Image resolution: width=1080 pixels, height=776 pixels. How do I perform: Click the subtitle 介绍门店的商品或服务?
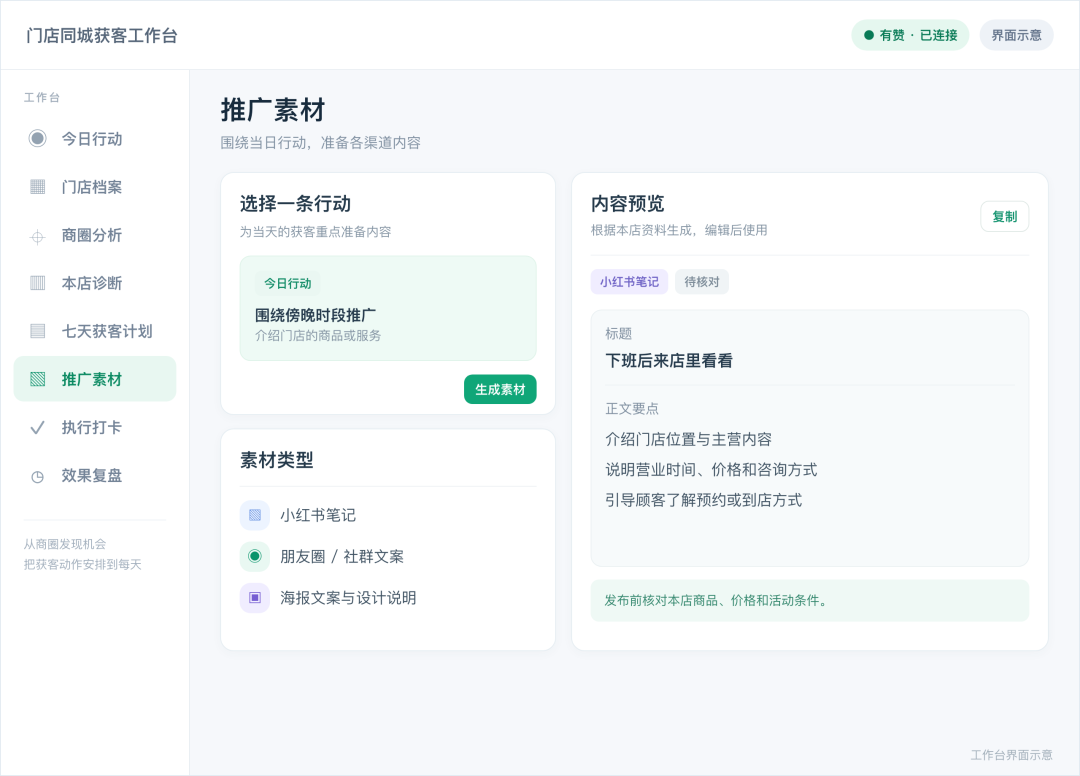coord(318,335)
